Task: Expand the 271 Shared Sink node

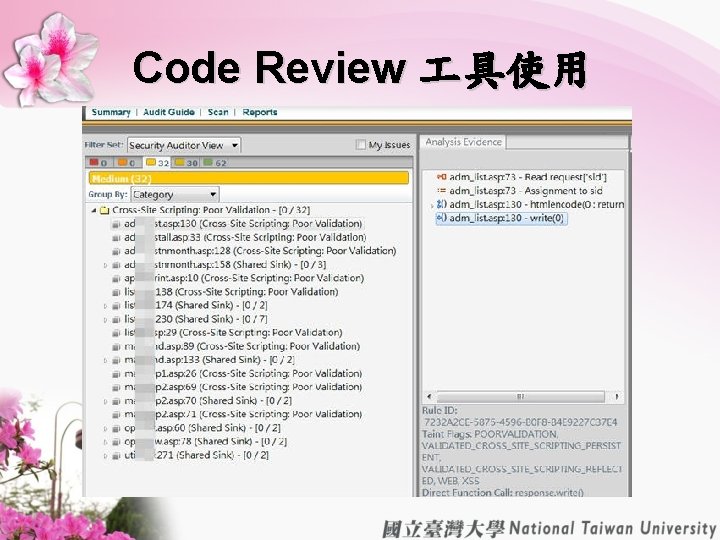Action: point(105,456)
